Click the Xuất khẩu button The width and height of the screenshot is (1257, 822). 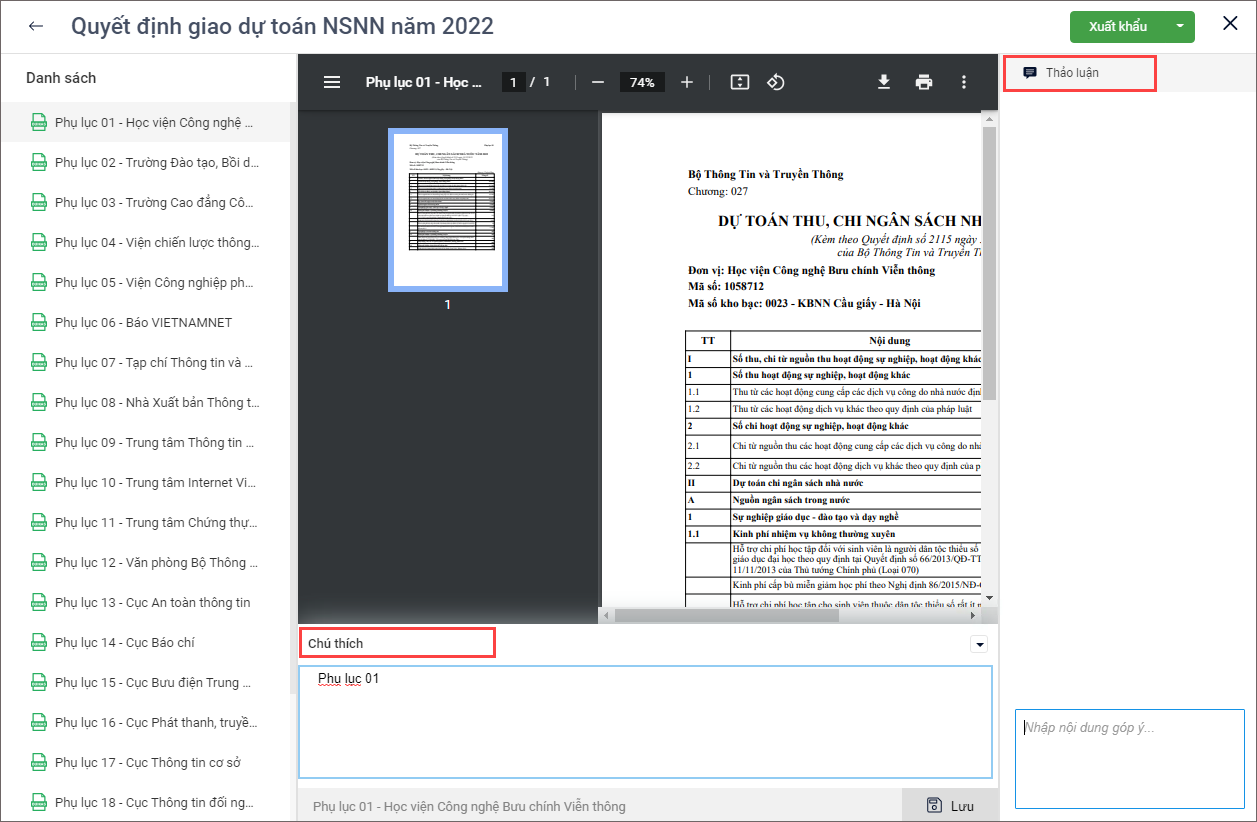tap(1117, 27)
